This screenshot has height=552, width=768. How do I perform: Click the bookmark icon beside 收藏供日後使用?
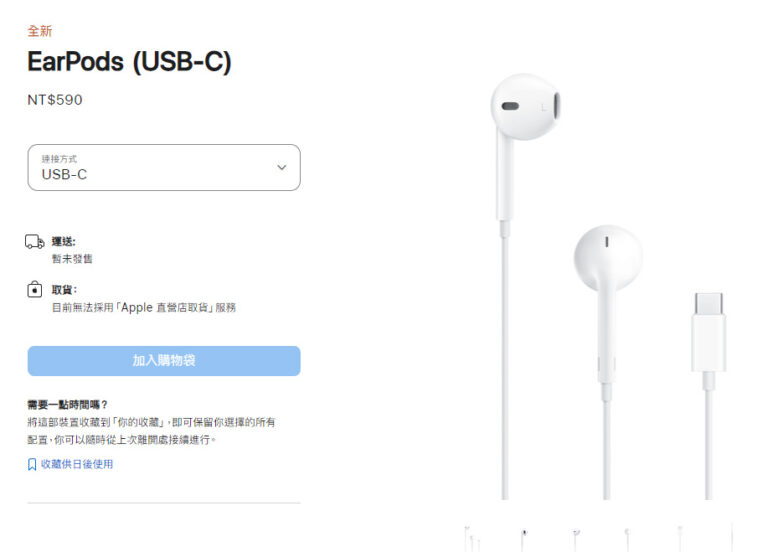click(32, 464)
